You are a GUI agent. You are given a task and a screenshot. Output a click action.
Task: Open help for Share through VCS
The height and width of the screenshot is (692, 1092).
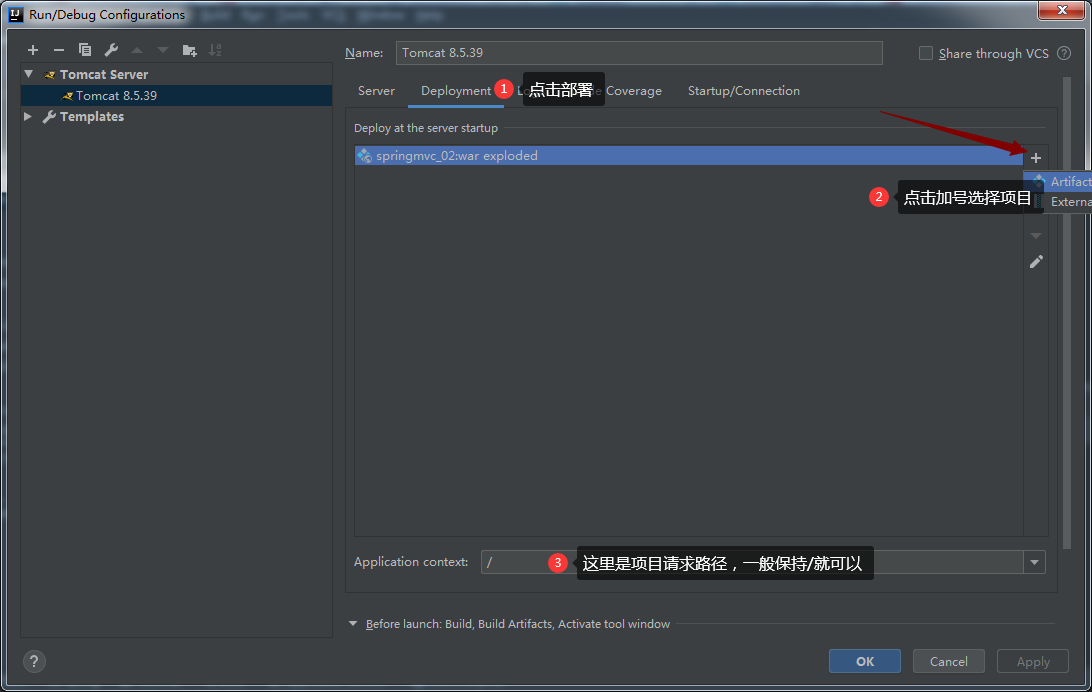pos(1064,53)
